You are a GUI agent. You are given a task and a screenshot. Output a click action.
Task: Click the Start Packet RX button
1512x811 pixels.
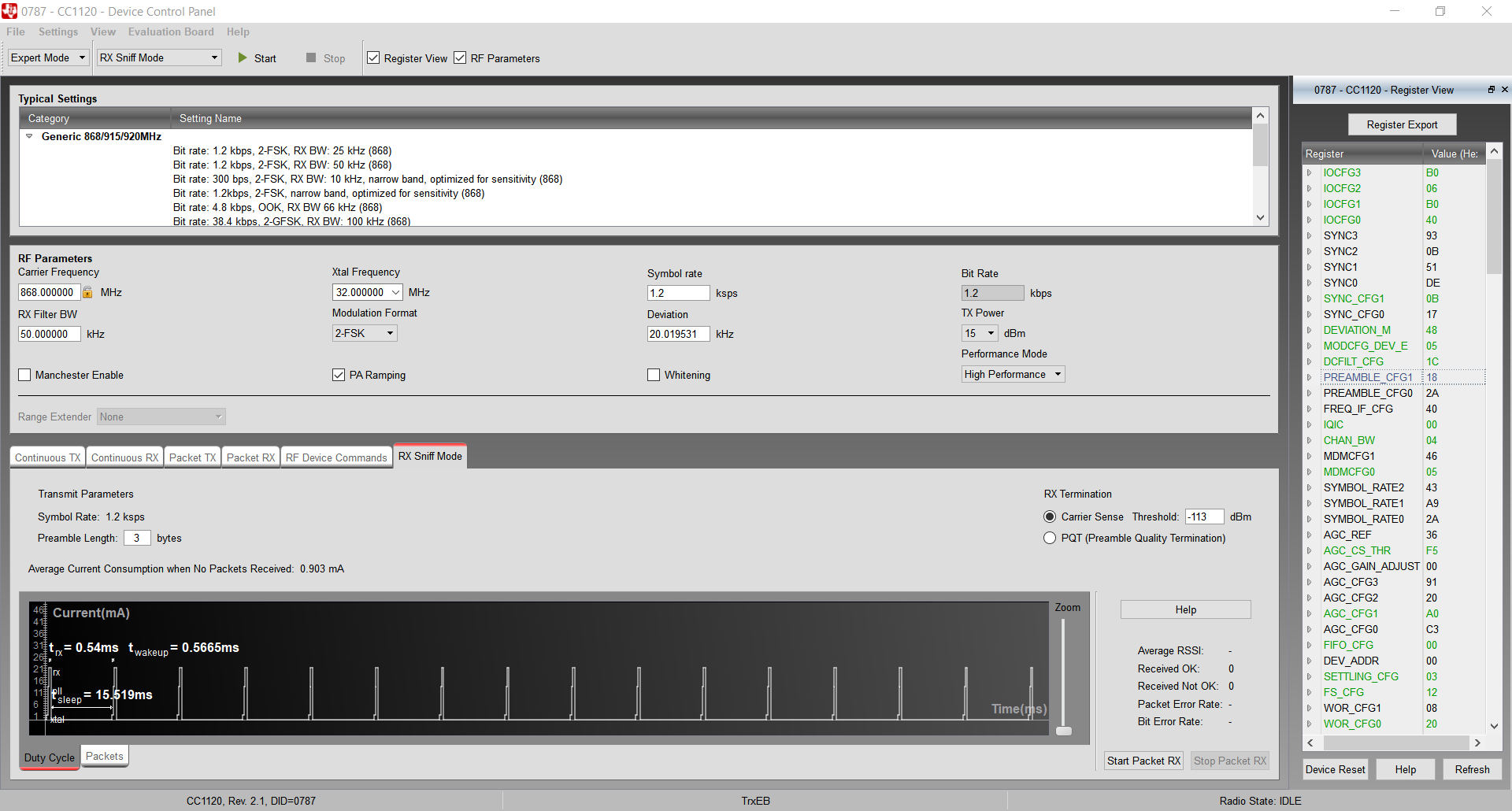[1143, 761]
